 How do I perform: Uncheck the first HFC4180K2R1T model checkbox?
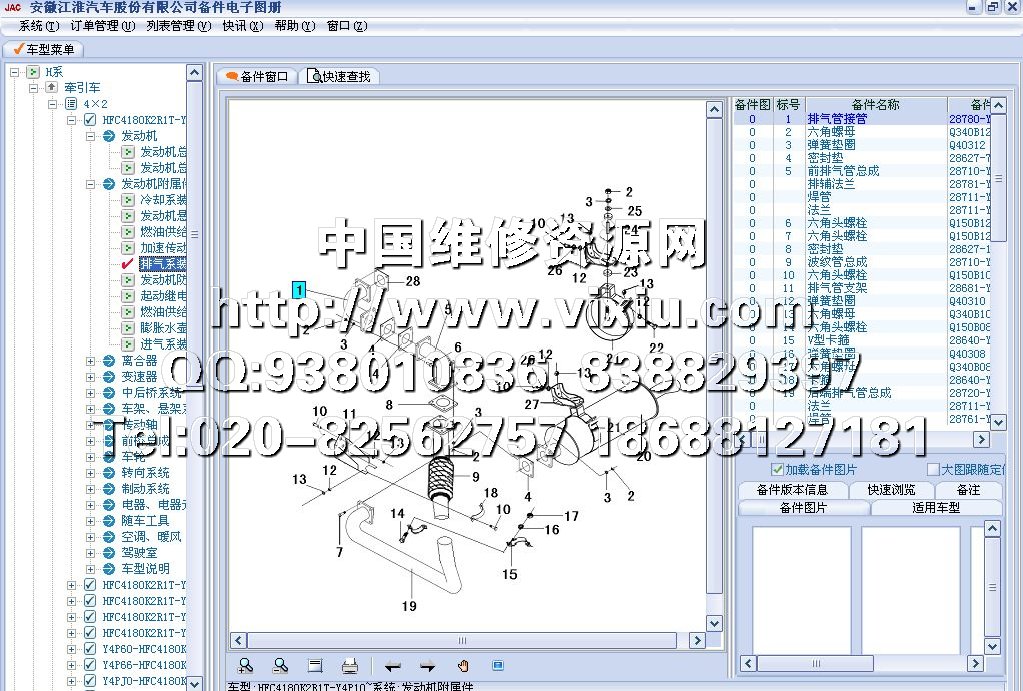(90, 120)
